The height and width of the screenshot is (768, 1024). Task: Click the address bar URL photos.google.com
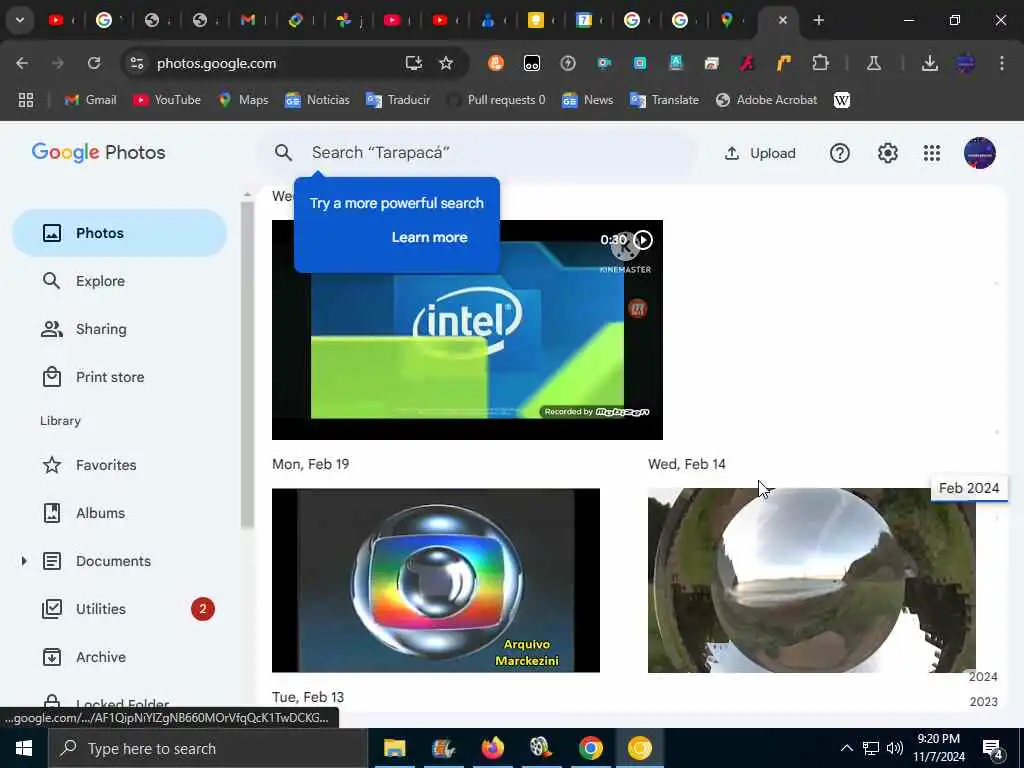click(216, 63)
